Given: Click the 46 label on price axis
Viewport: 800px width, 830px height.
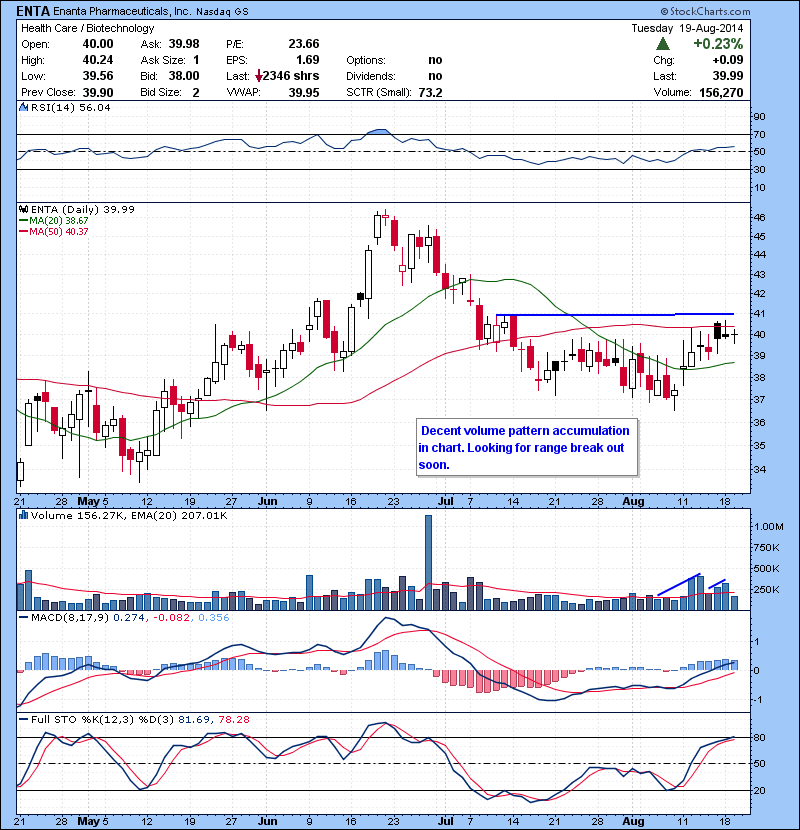Looking at the screenshot, I should coord(759,217).
